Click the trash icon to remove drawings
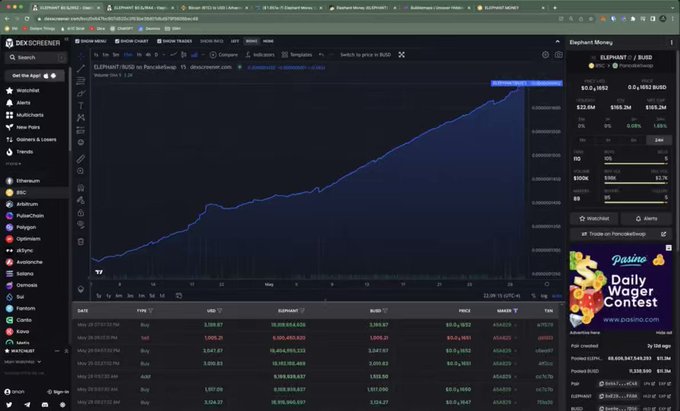Screen dimensions: 680x411 click(81, 241)
